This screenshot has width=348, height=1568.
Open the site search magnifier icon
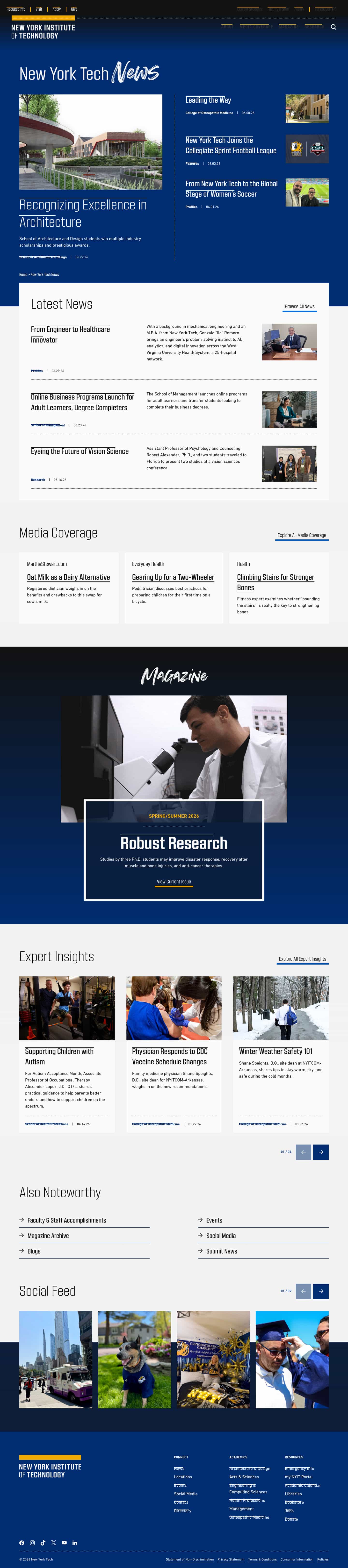click(x=333, y=27)
